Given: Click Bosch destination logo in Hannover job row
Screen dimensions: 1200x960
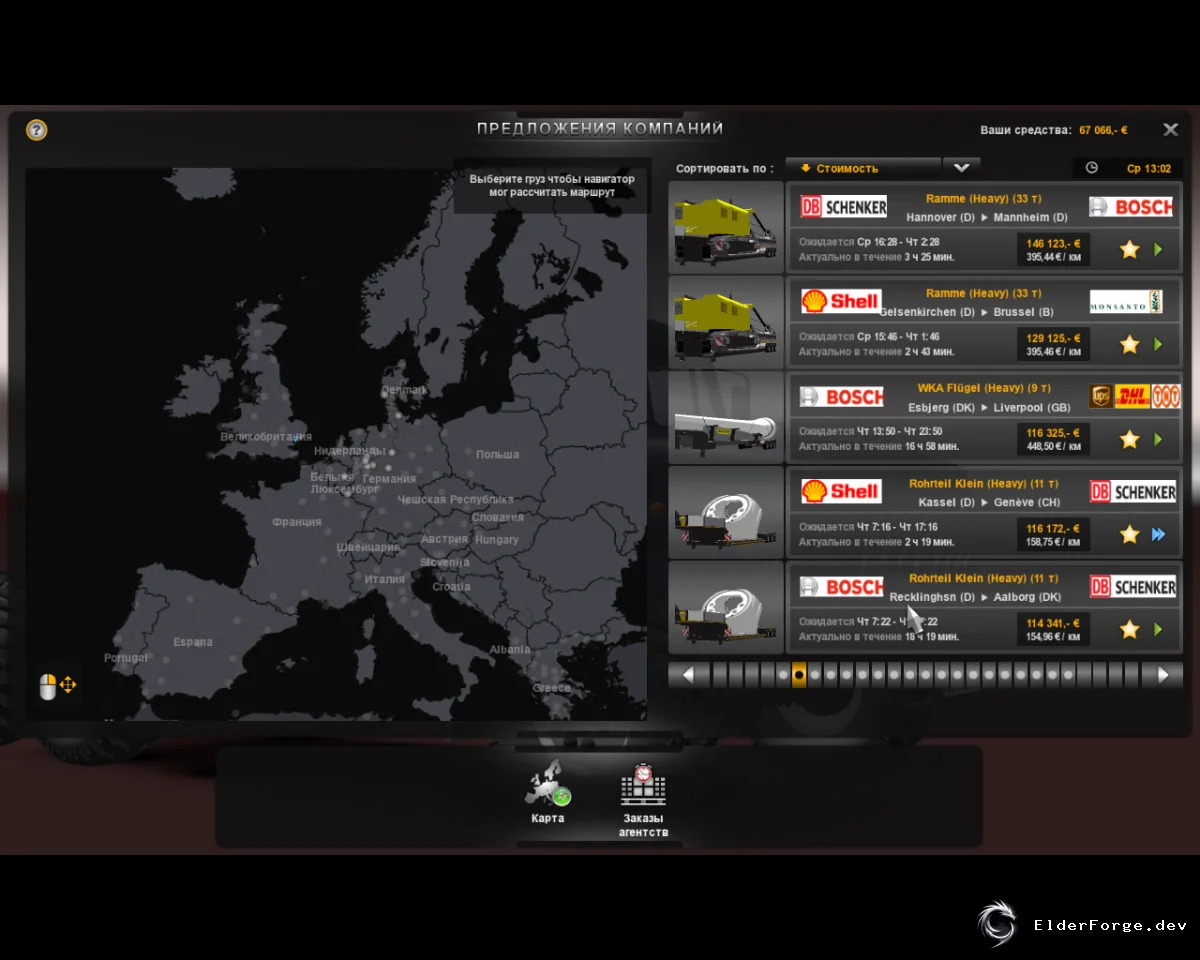Looking at the screenshot, I should click(1131, 207).
